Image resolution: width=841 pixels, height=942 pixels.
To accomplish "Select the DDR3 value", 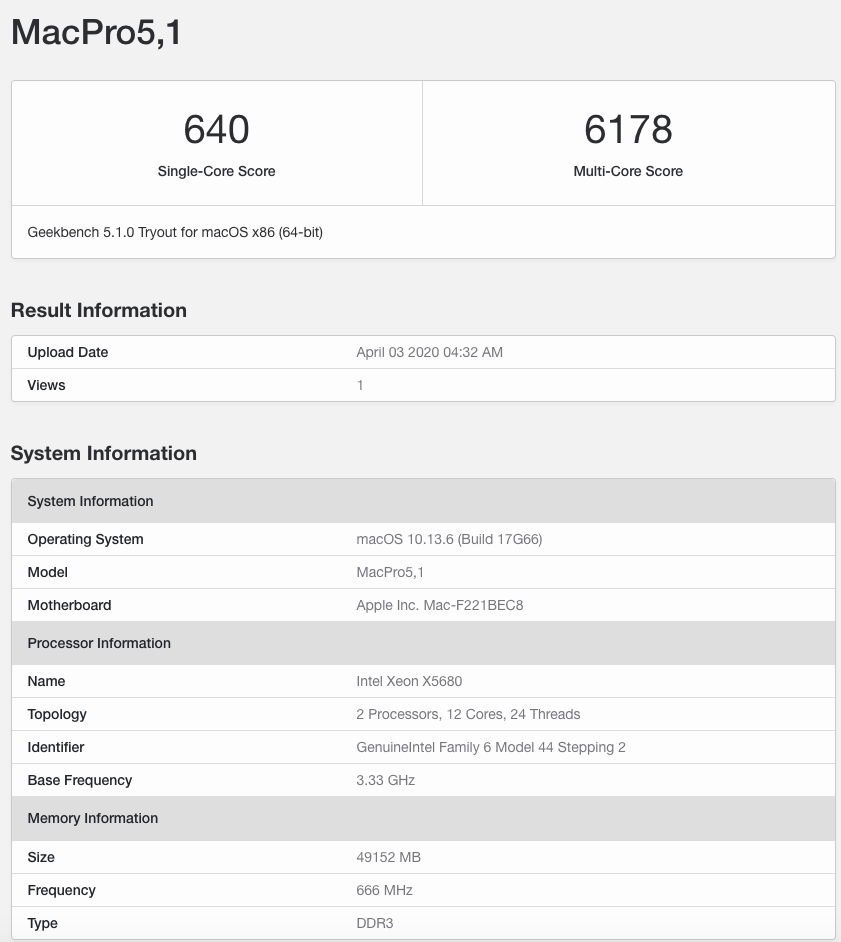I will (375, 923).
